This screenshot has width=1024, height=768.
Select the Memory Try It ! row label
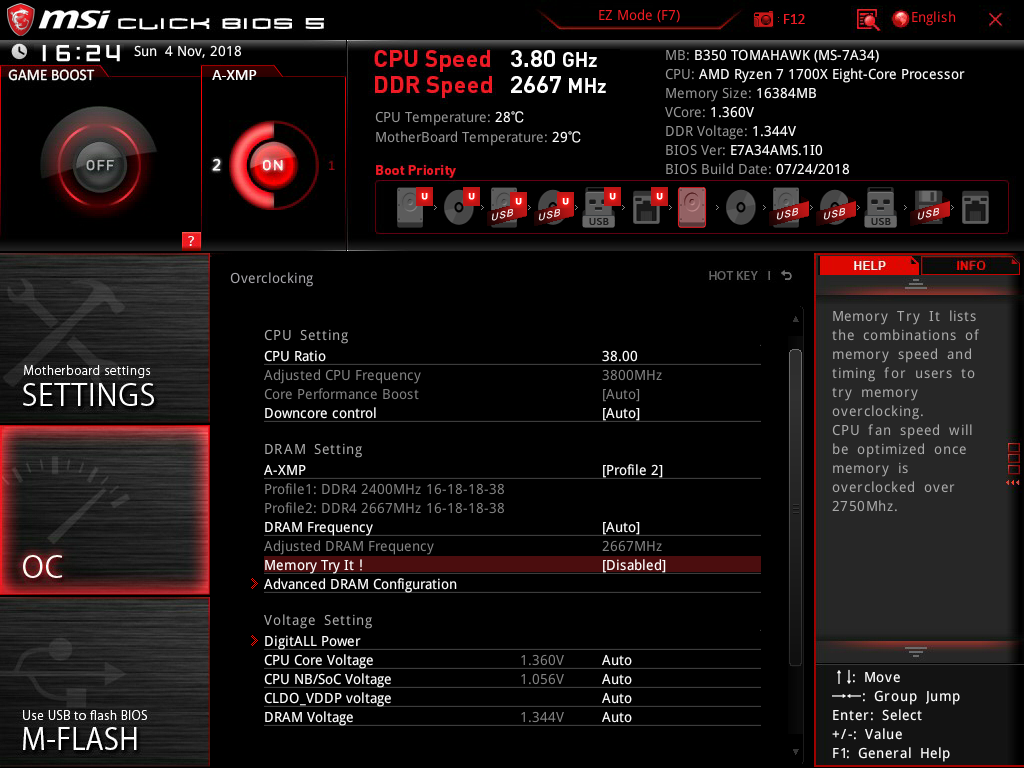pos(313,565)
